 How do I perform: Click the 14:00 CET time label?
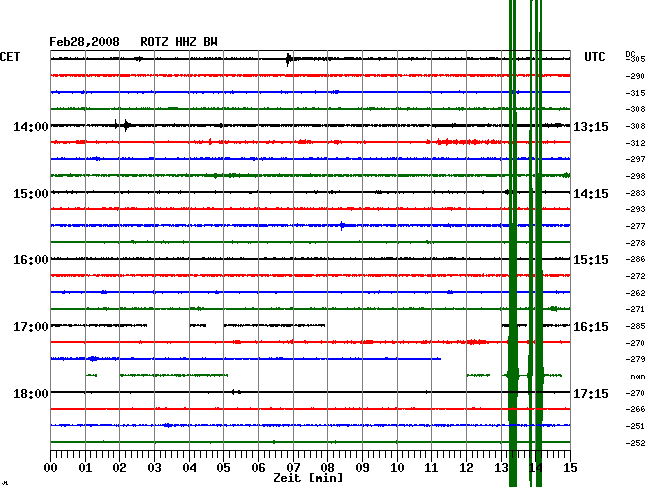(x=31, y=126)
